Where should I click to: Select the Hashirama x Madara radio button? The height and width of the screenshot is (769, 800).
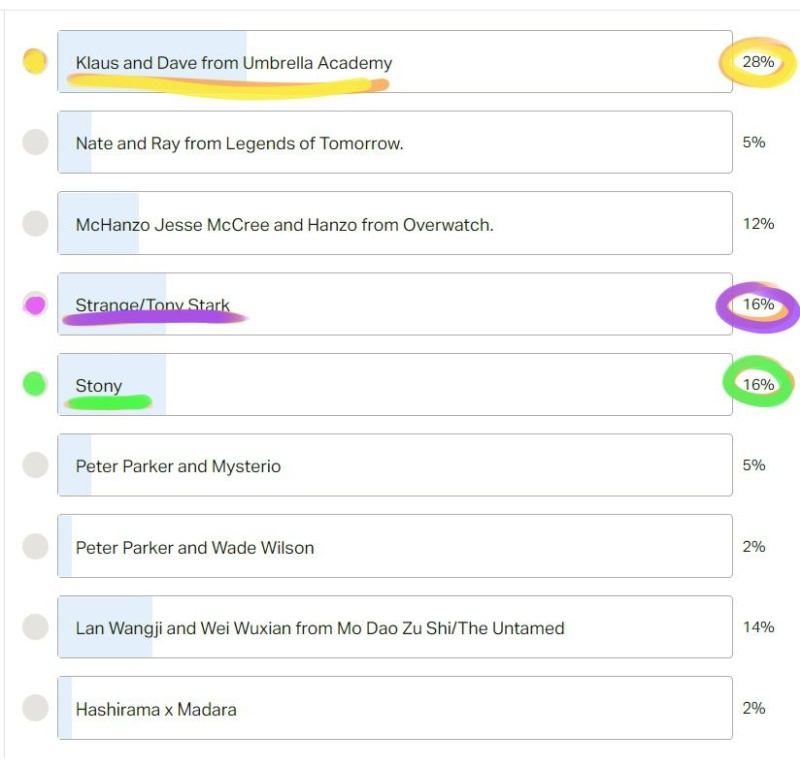pyautogui.click(x=35, y=708)
